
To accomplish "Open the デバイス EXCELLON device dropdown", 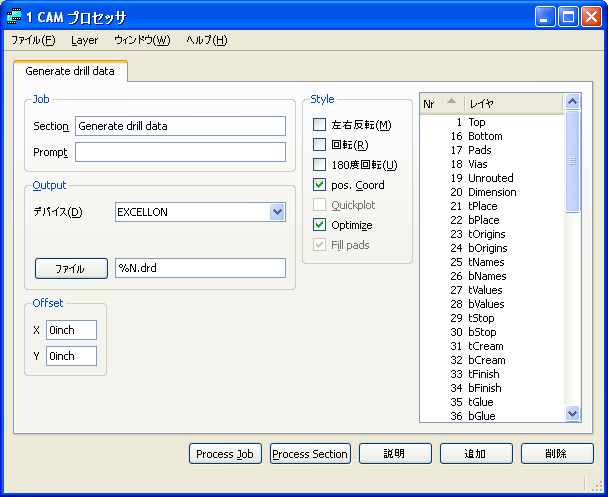I will click(277, 212).
